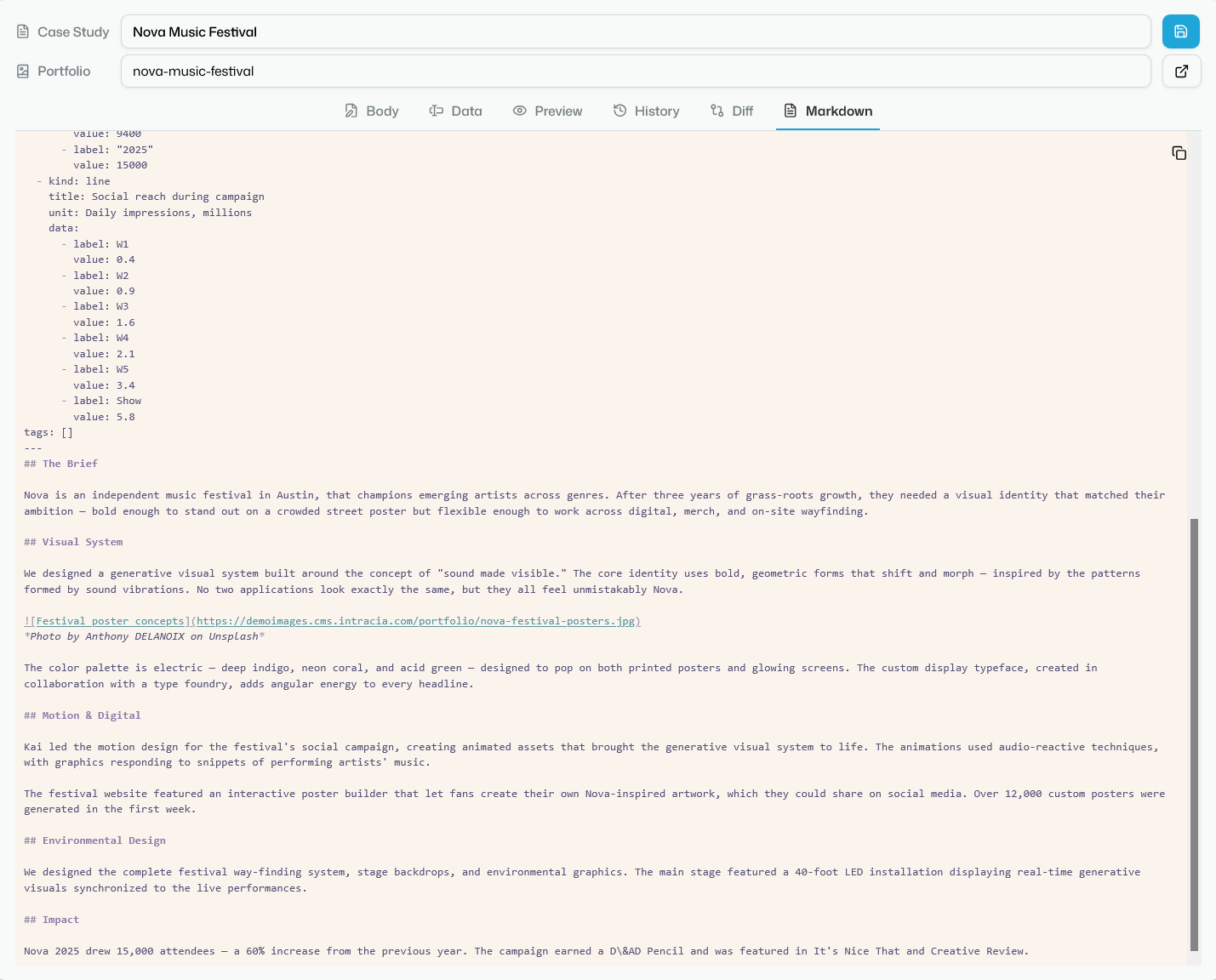Click the Photo by Anthony DELANOIX caption

145,636
